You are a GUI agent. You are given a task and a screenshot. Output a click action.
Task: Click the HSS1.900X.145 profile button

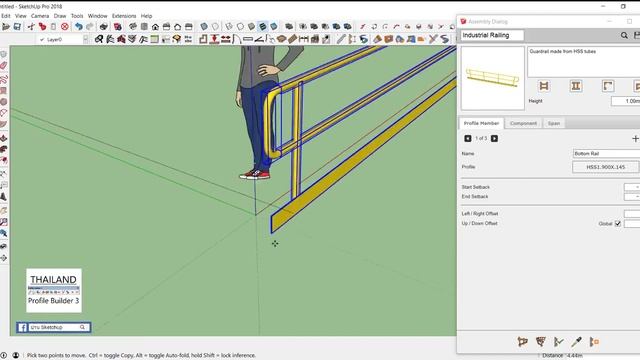pos(605,167)
